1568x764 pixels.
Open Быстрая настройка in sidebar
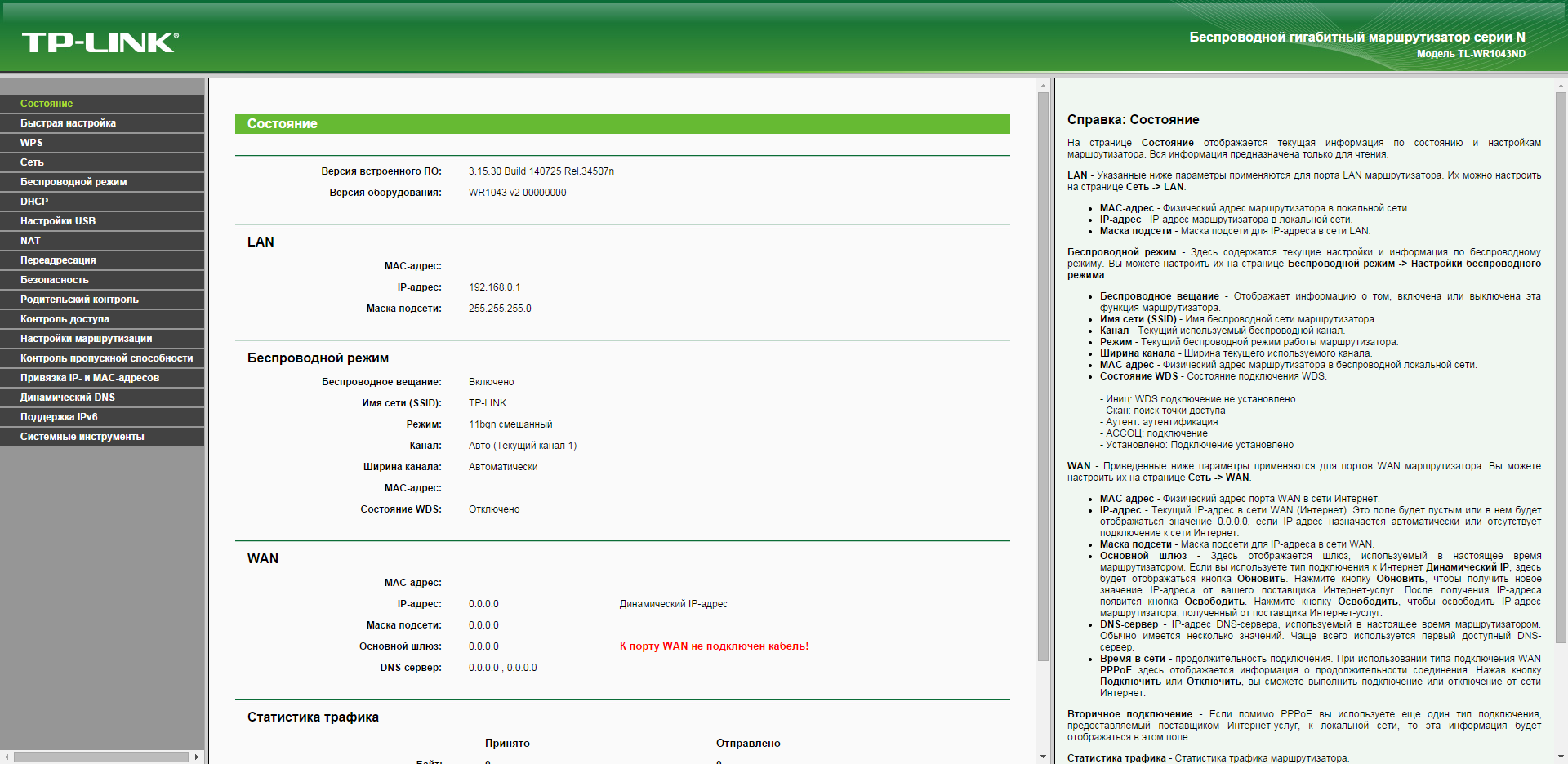tap(68, 123)
